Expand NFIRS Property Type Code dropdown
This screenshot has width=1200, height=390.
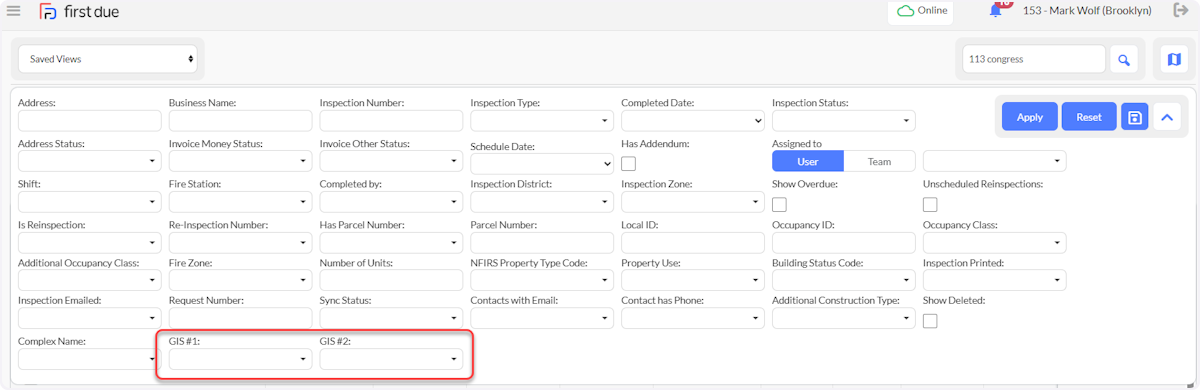click(x=542, y=281)
